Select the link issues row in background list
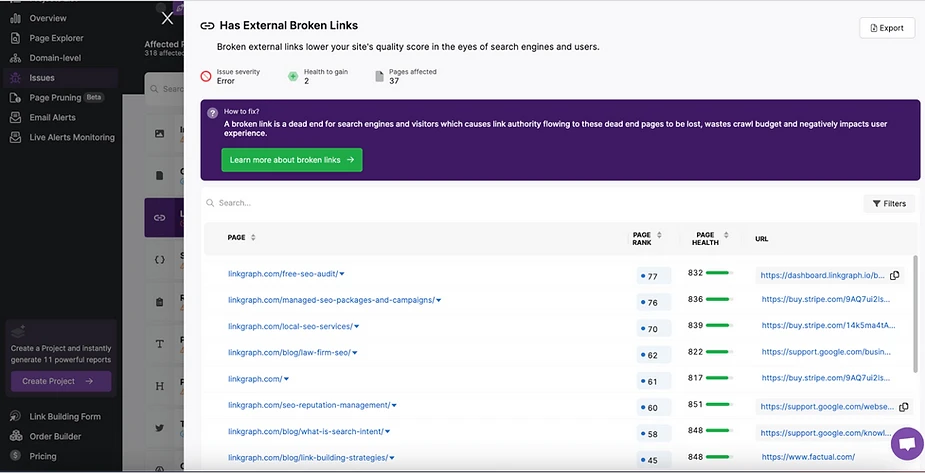The image size is (925, 473). [x=164, y=218]
